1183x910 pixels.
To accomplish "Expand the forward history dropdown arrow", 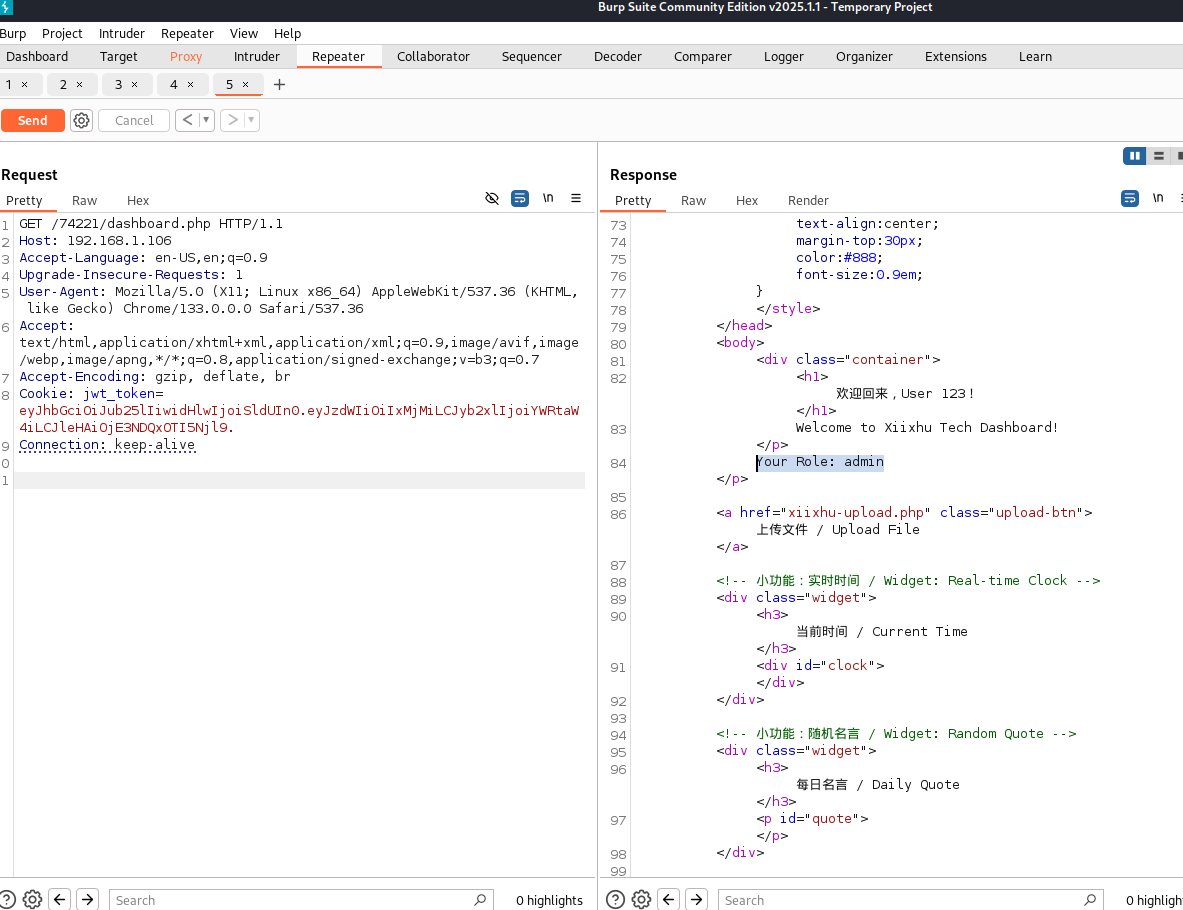I will click(251, 120).
